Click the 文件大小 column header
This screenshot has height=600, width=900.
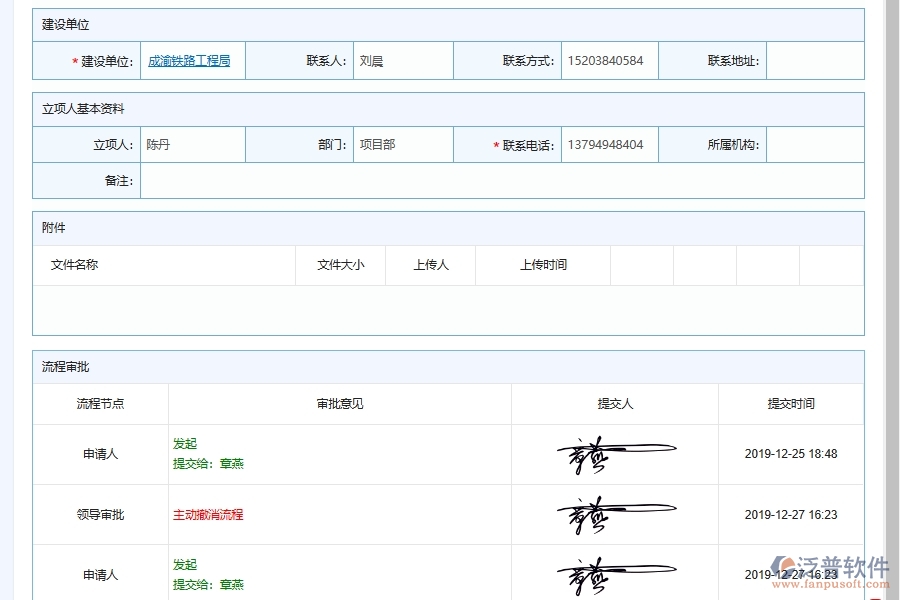click(340, 265)
